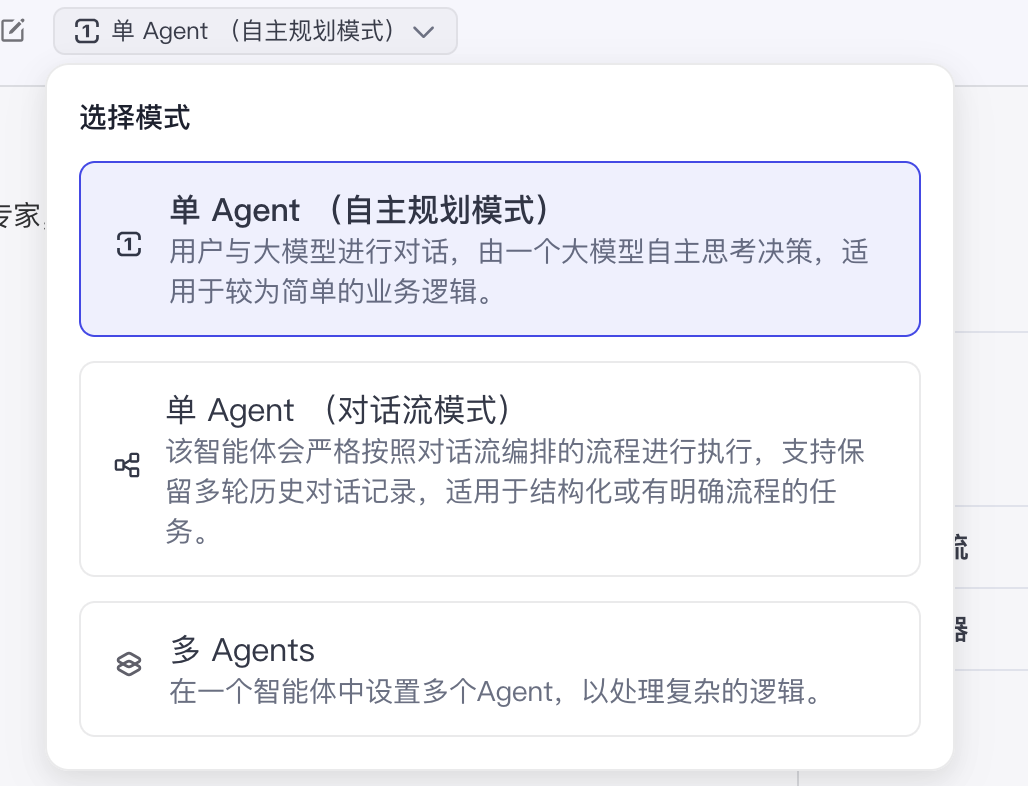Click the partially hidden 器 label at right edge

coord(960,629)
